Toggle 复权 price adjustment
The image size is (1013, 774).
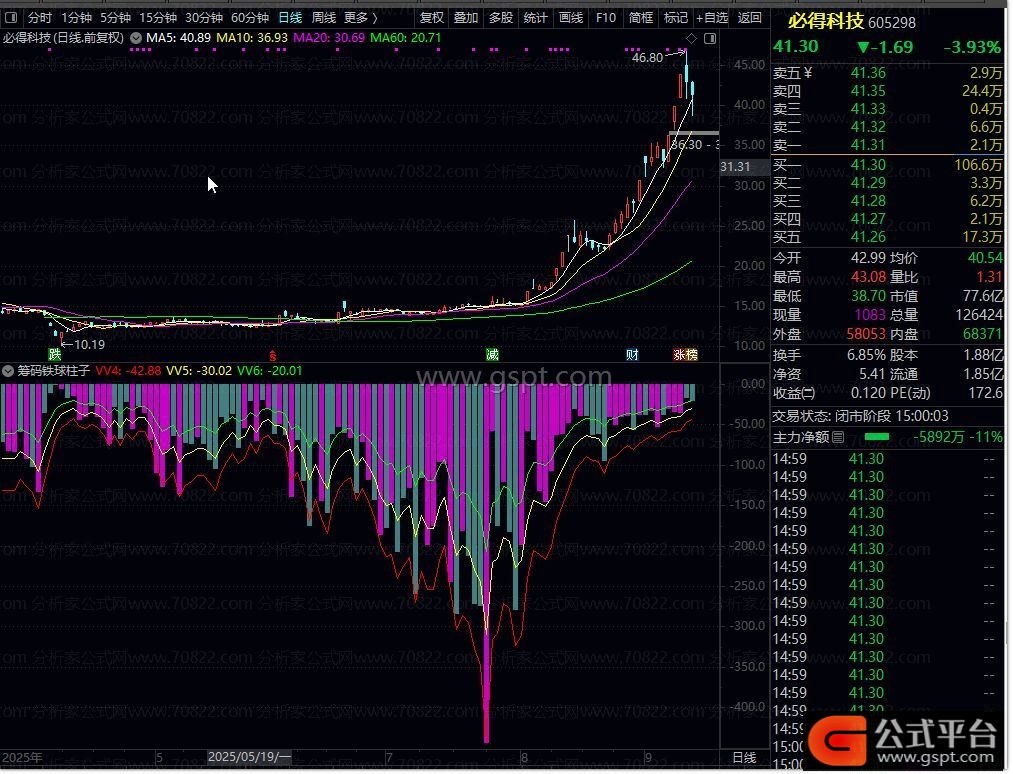[432, 18]
